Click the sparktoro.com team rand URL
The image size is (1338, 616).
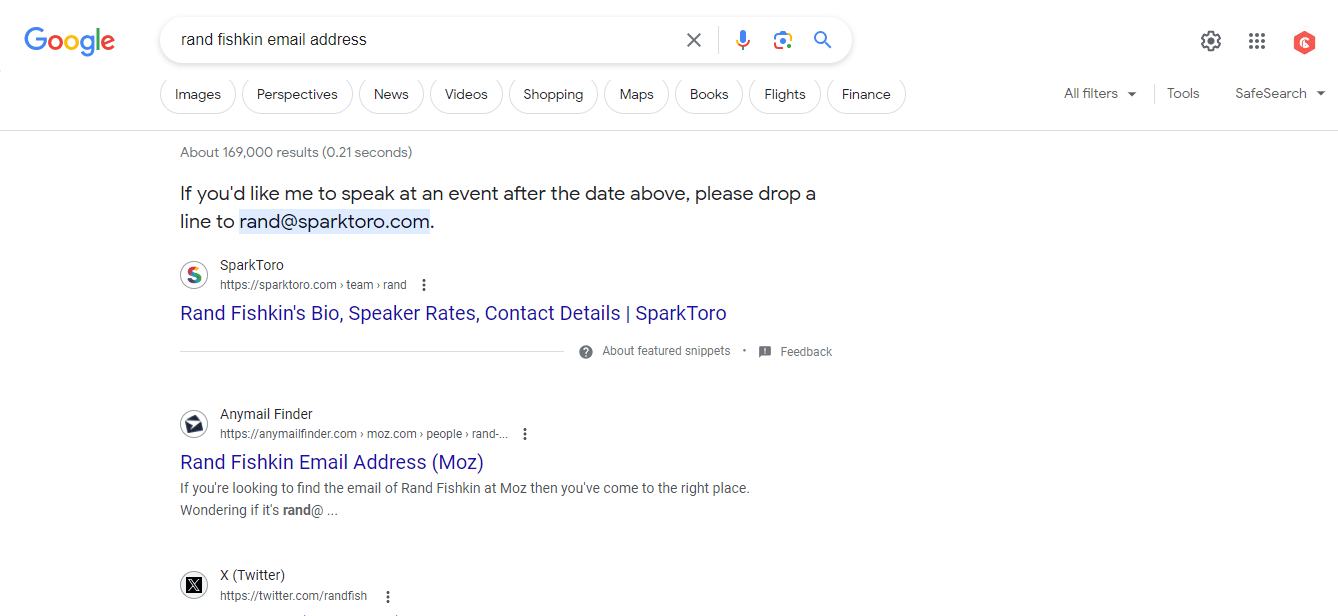tap(313, 285)
